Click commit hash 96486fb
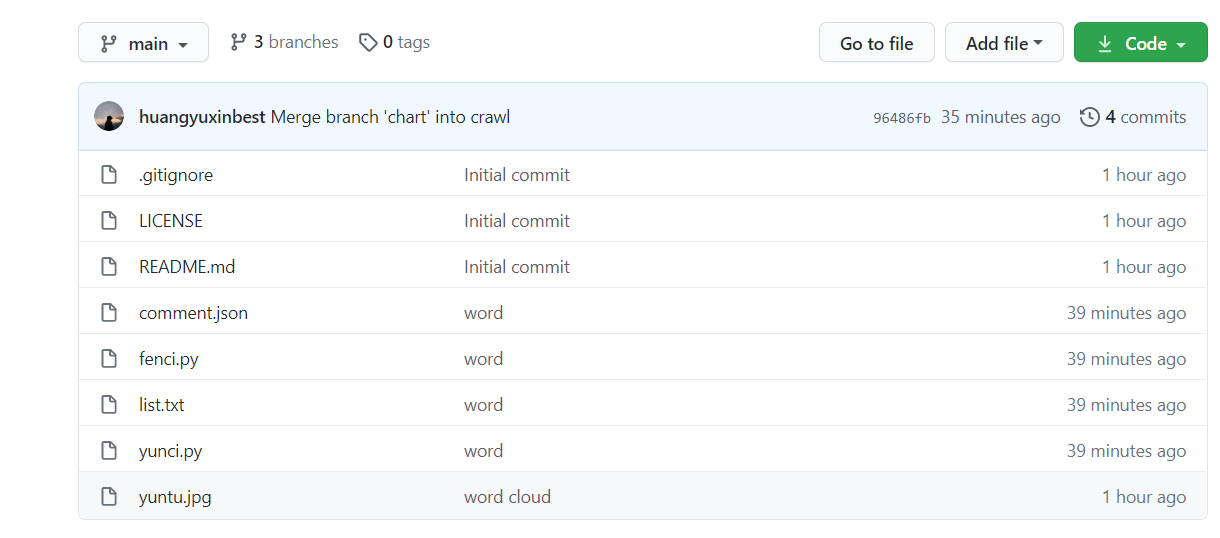 pyautogui.click(x=901, y=118)
